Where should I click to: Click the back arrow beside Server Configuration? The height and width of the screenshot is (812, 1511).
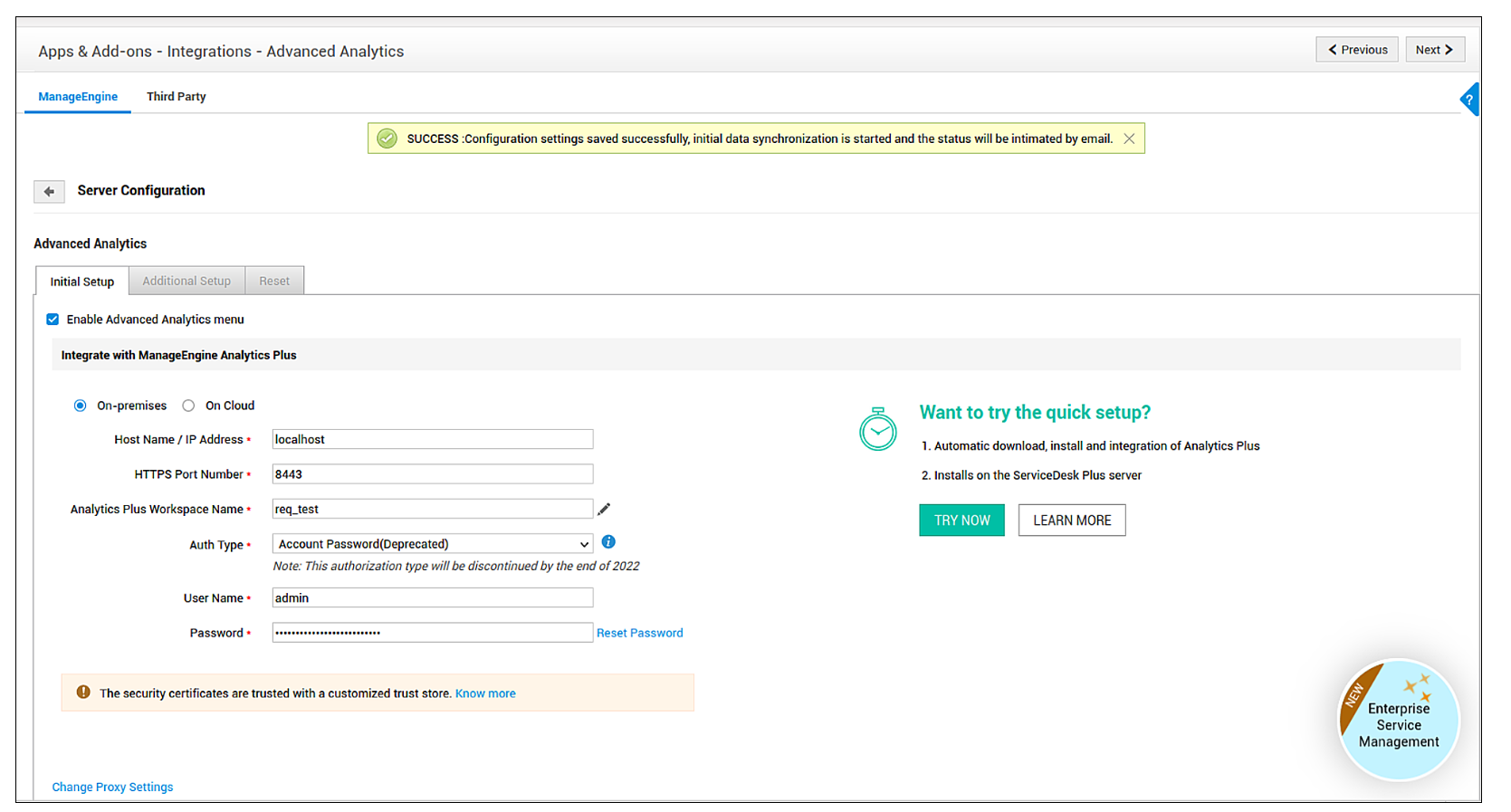coord(49,191)
